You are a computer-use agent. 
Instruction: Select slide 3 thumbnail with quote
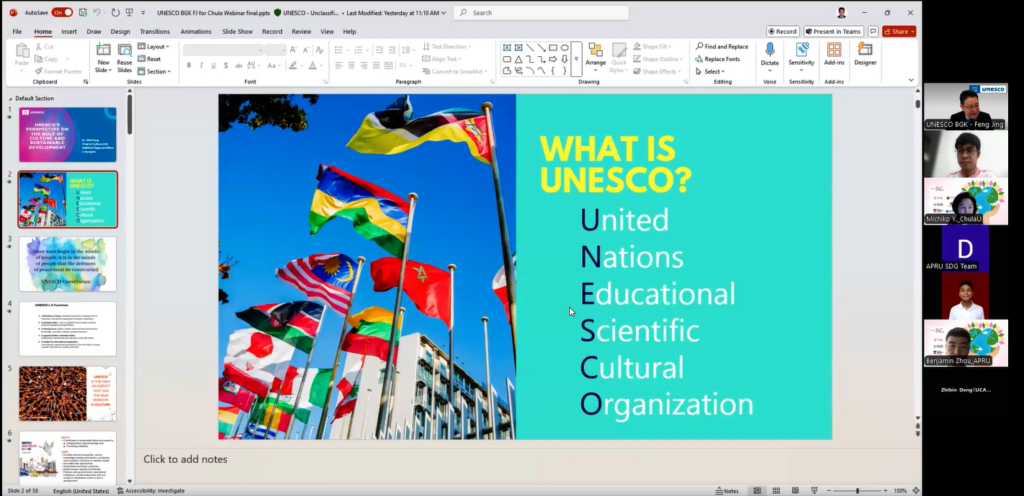[68, 264]
